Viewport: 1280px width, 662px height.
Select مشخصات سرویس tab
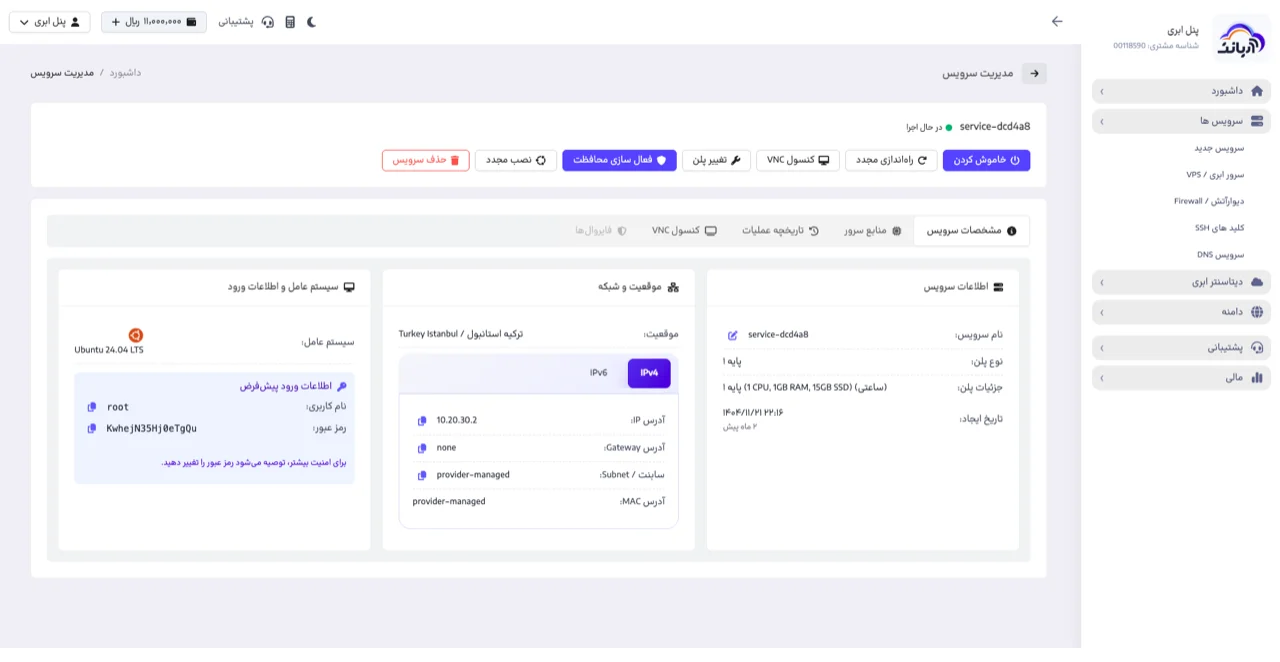(x=971, y=230)
